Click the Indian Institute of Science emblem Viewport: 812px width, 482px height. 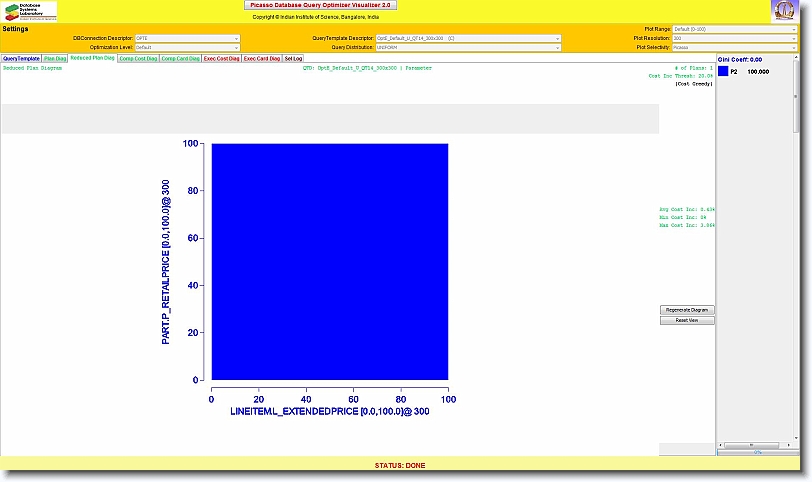coord(784,11)
